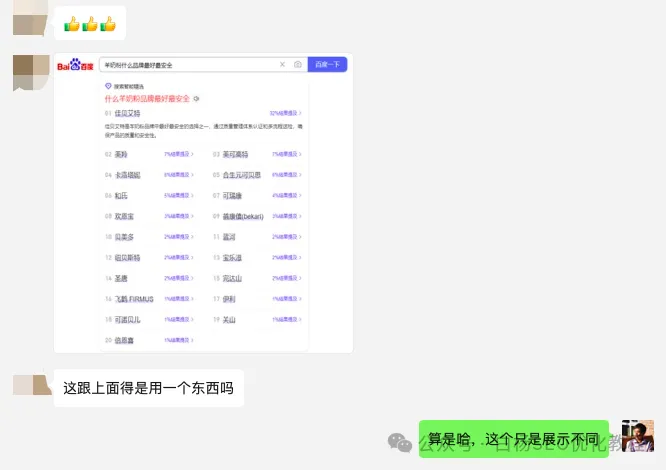The image size is (666, 470).
Task: Expand result mentions for 蓝河
Action: coord(286,237)
